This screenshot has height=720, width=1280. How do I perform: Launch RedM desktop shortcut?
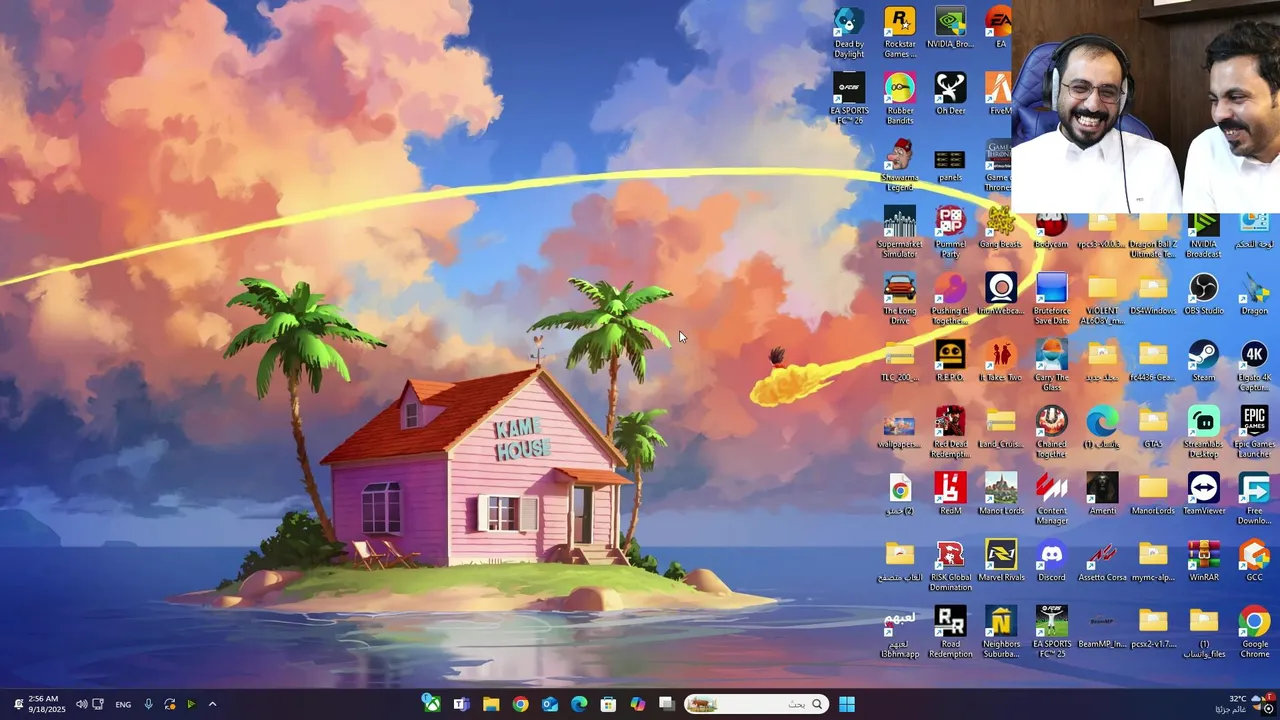tap(950, 494)
